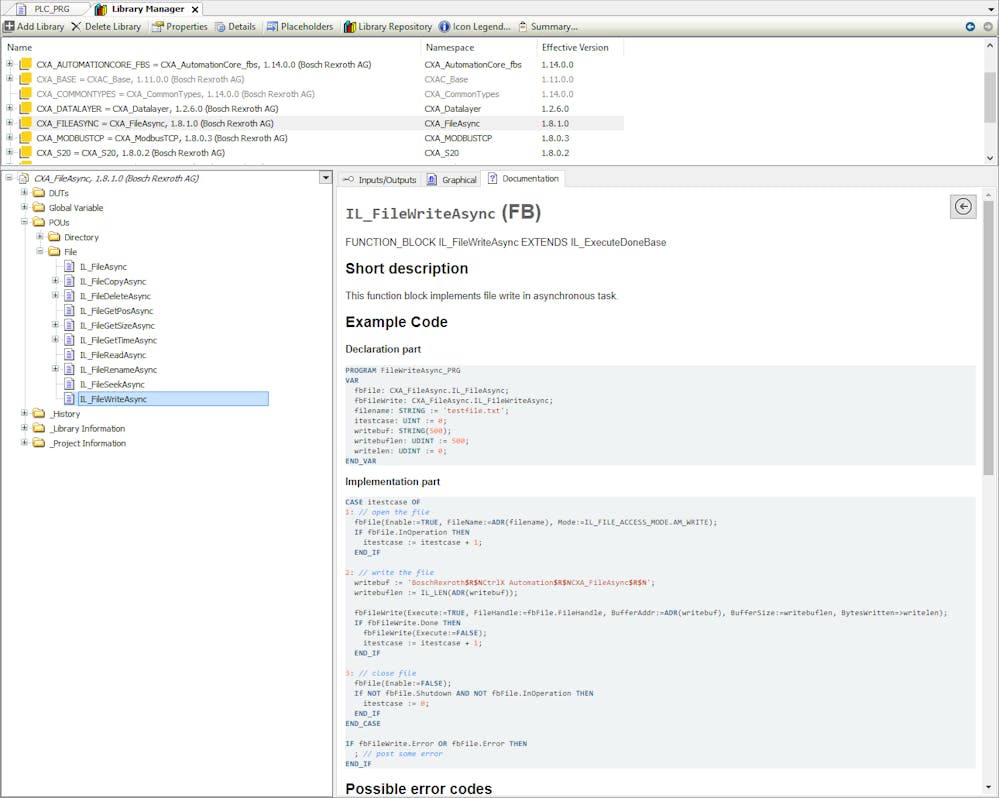Sort library list by Namespace column
This screenshot has width=999, height=798.
(450, 47)
